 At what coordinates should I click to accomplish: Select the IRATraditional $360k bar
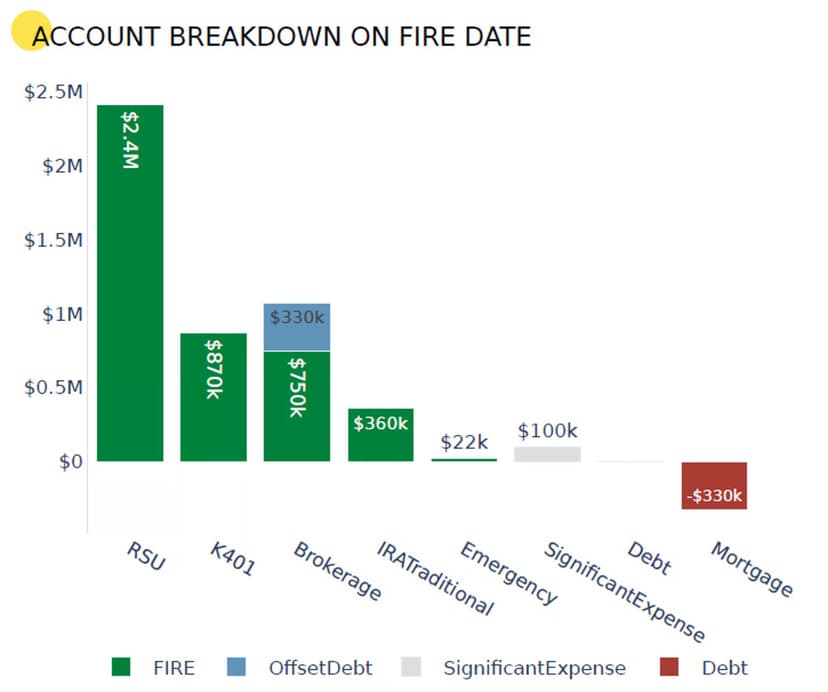pos(380,436)
